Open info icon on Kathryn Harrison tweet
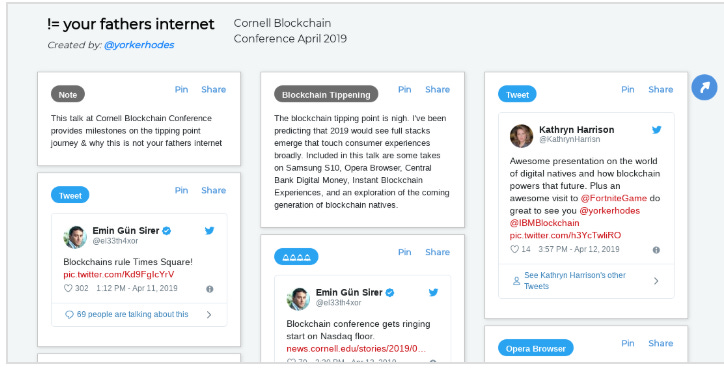724x370 pixels. point(656,250)
